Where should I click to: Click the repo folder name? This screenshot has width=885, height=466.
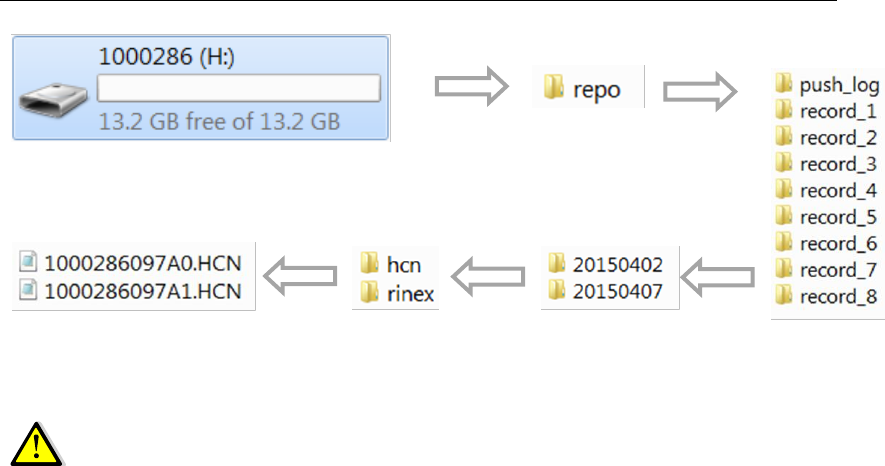point(599,89)
